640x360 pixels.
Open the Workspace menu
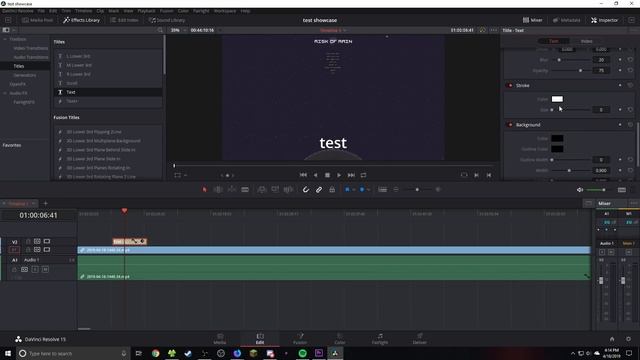tap(225, 11)
